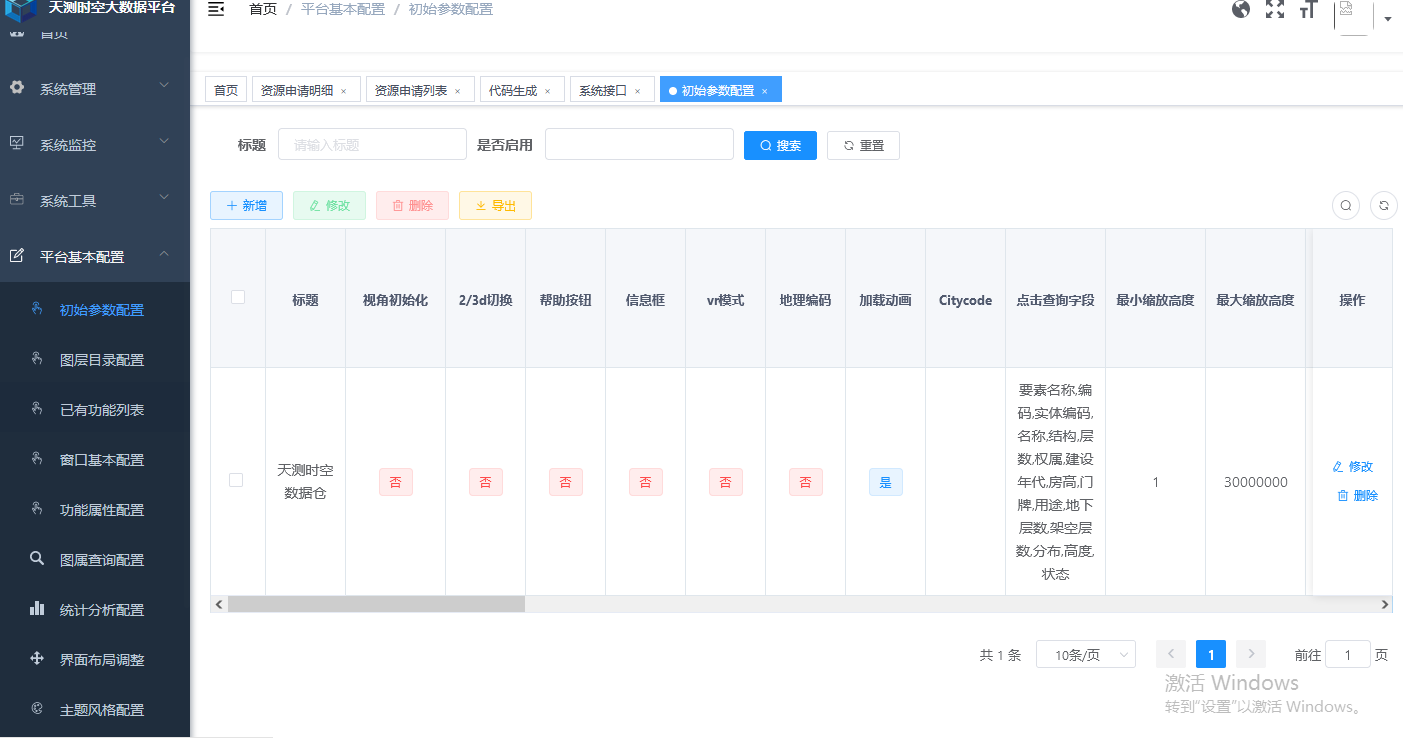Click the 统计分析配置 bar chart icon
The height and width of the screenshot is (738, 1403).
pyautogui.click(x=37, y=609)
